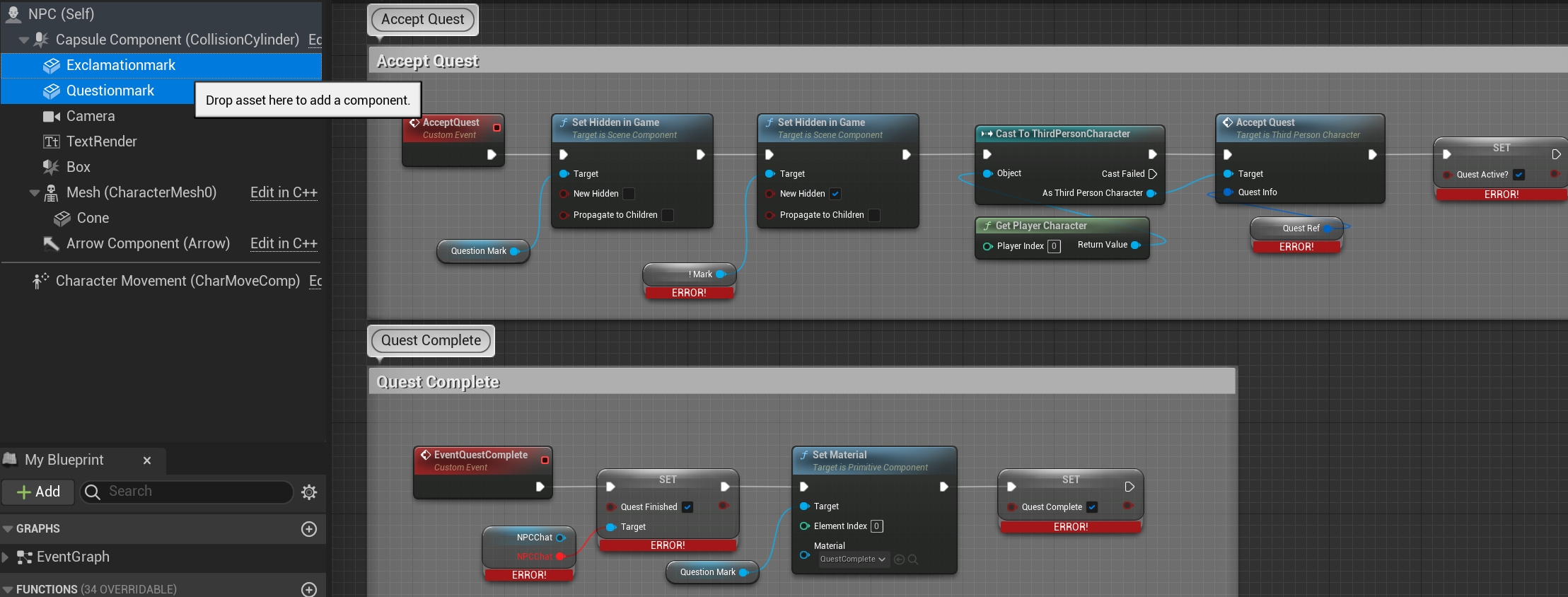This screenshot has height=597, width=1568.
Task: Click the EventGraph graph icon
Action: [25, 557]
